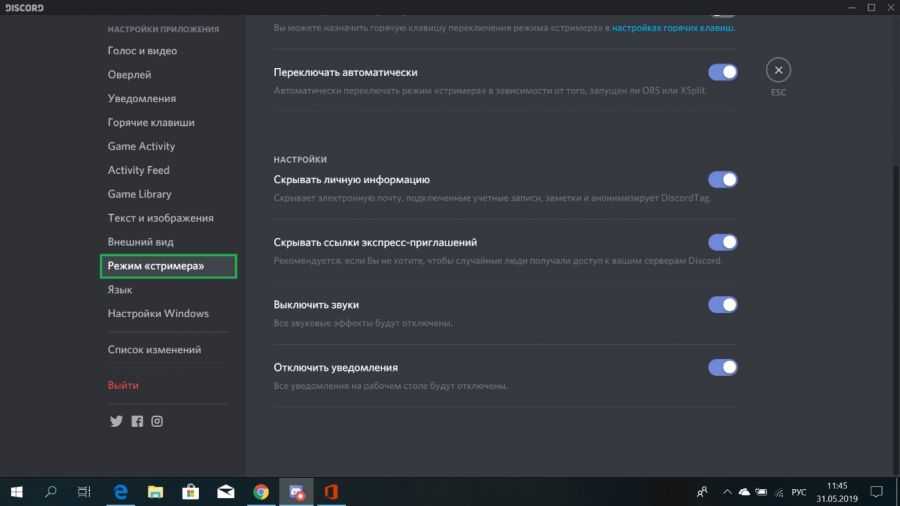This screenshot has height=506, width=900.
Task: Open Google Chrome from the taskbar
Action: [x=260, y=491]
